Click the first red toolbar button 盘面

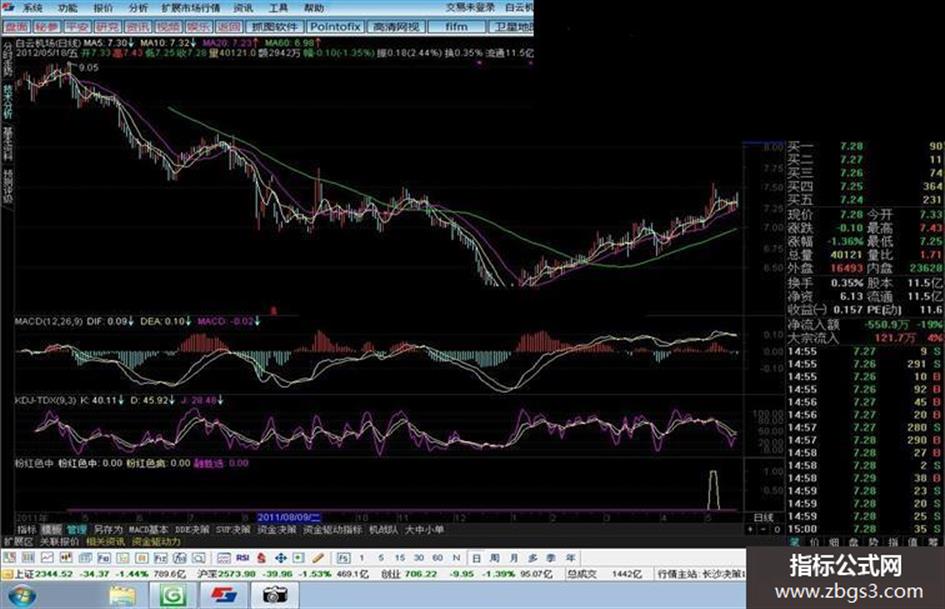[x=17, y=27]
